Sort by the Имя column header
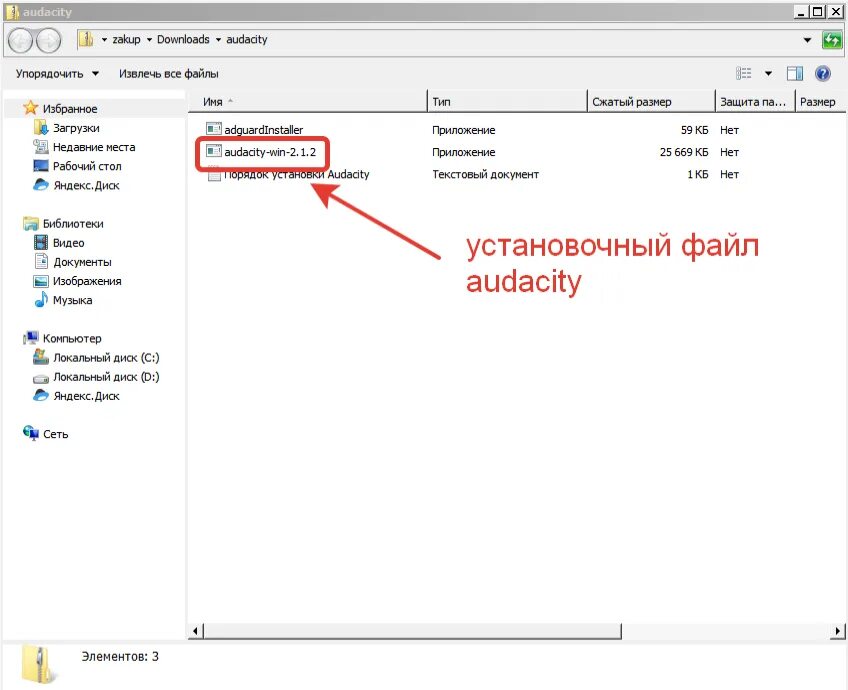Screen dimensions: 848x690 pyautogui.click(x=307, y=101)
